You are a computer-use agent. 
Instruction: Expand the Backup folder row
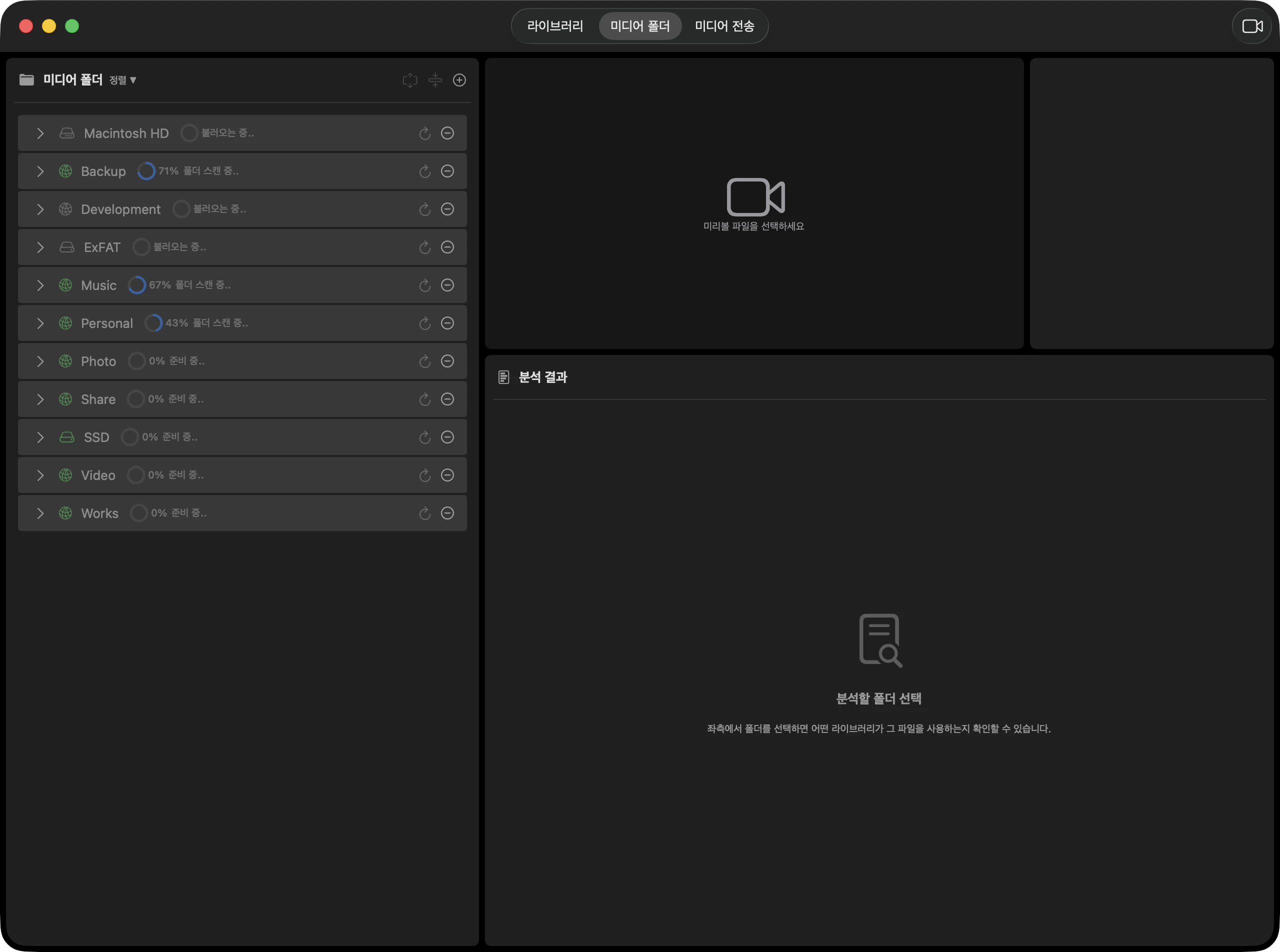tap(40, 171)
